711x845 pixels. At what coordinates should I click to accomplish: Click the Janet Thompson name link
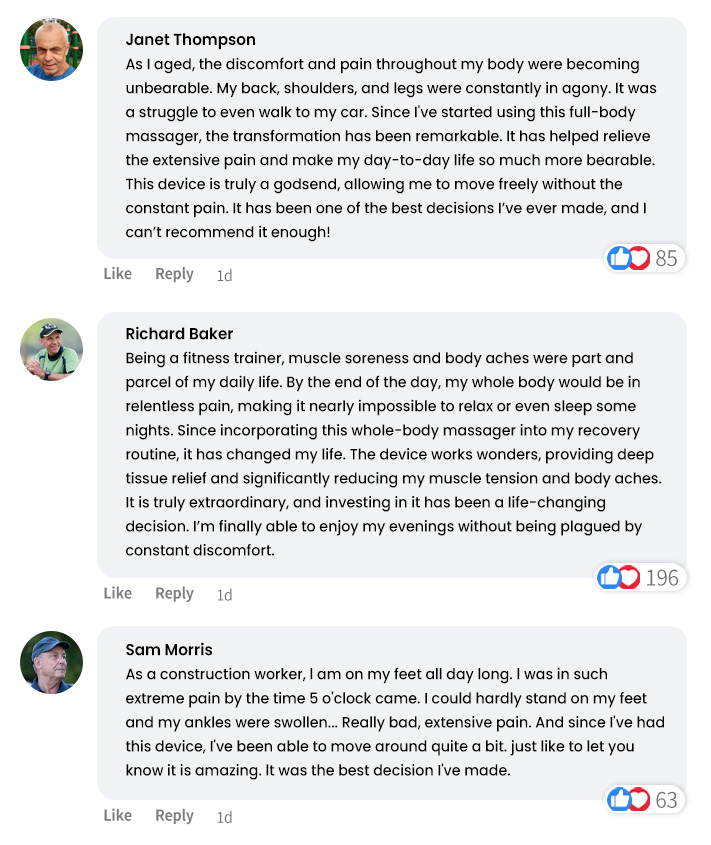190,40
